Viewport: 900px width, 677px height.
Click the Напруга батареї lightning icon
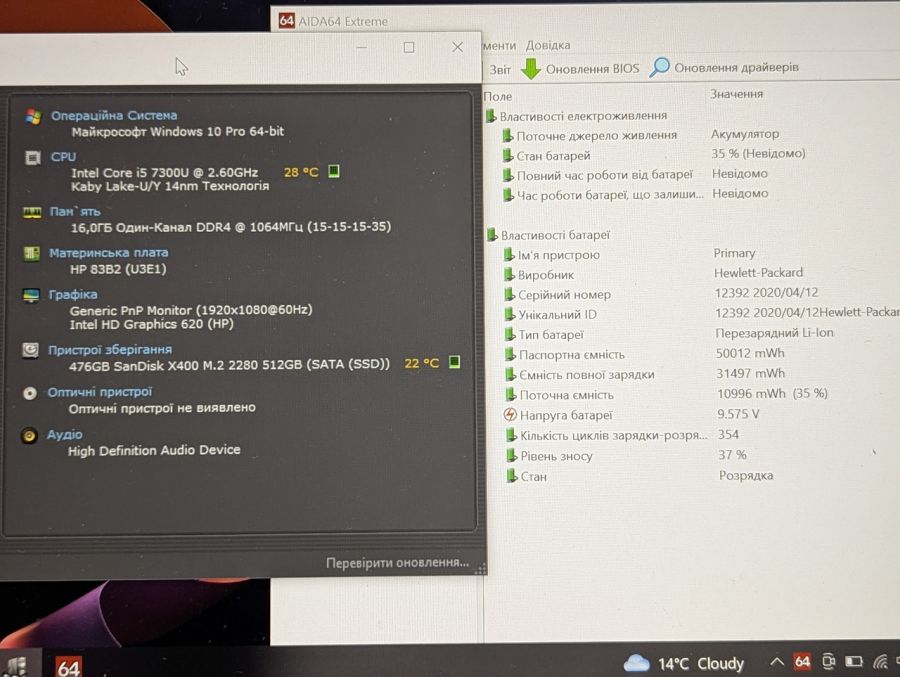510,414
